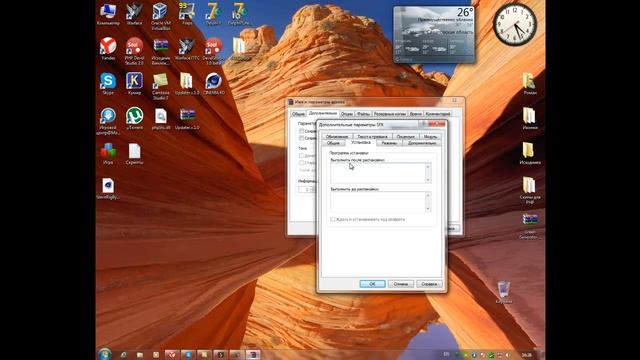Select the Updater v.1.0 WinRAR archive icon
640x360 pixels.
(x=187, y=118)
